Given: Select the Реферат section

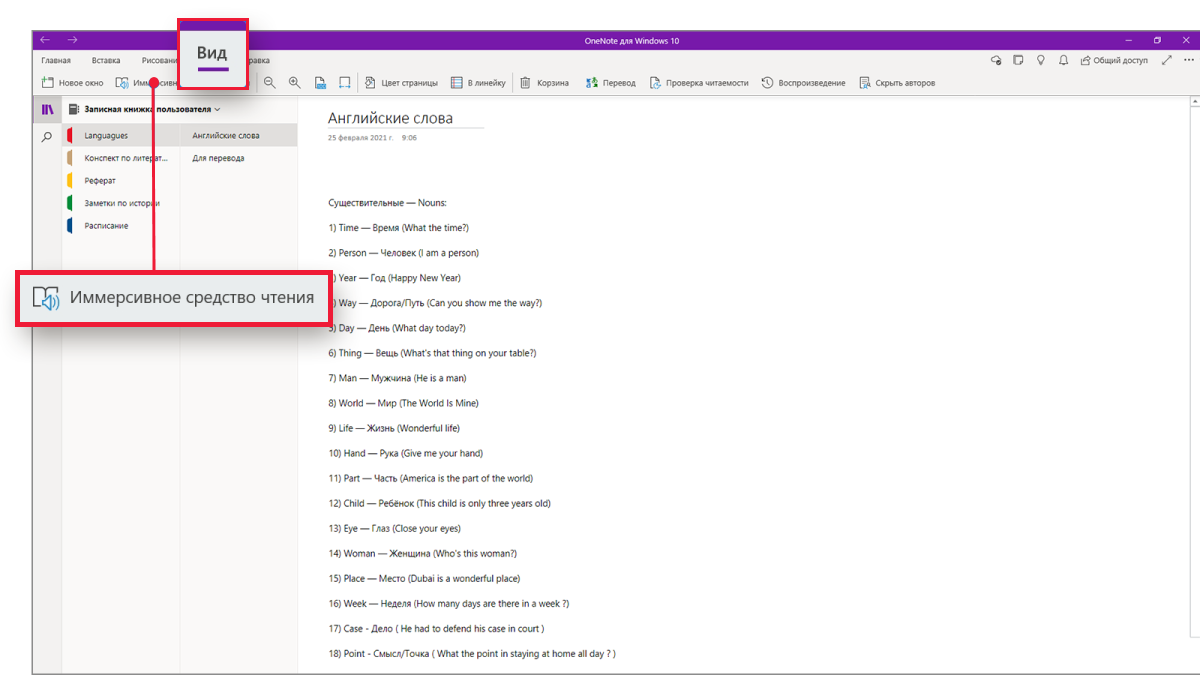Looking at the screenshot, I should click(x=121, y=181).
